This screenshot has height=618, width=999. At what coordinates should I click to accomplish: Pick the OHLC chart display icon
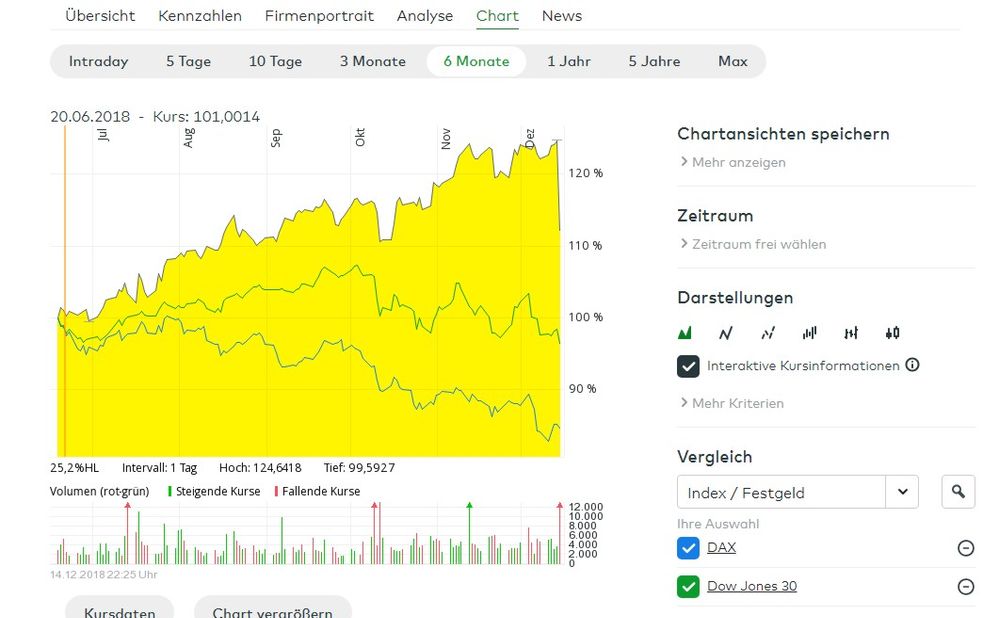(851, 333)
